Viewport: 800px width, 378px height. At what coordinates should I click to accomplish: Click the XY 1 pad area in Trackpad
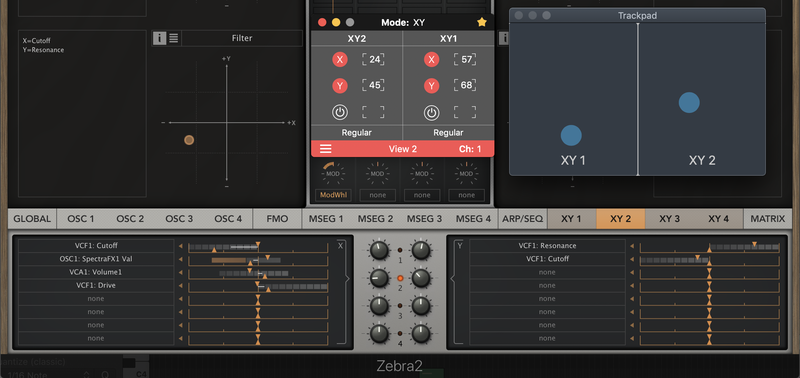point(573,99)
